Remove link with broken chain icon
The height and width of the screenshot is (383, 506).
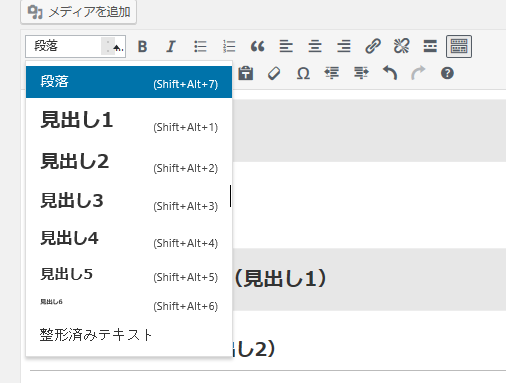401,46
